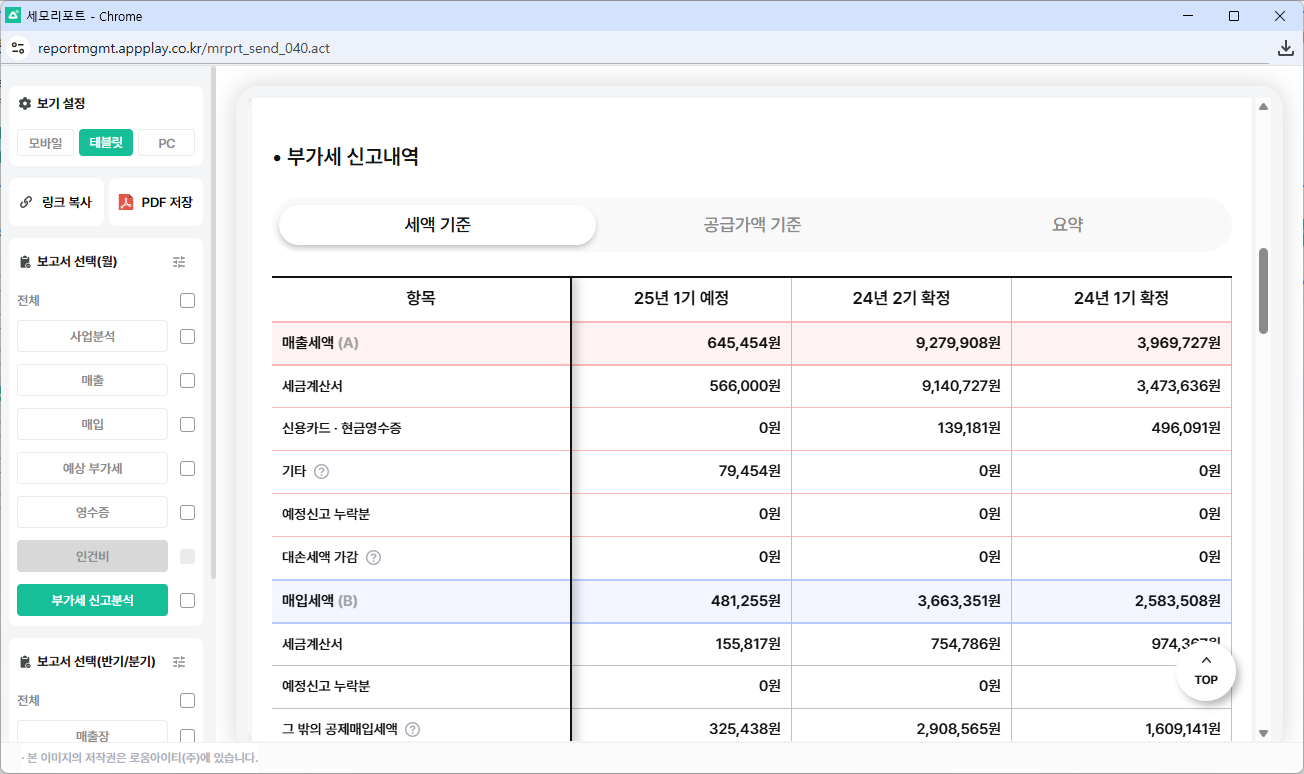Switch view to 모바일 mode

point(46,143)
